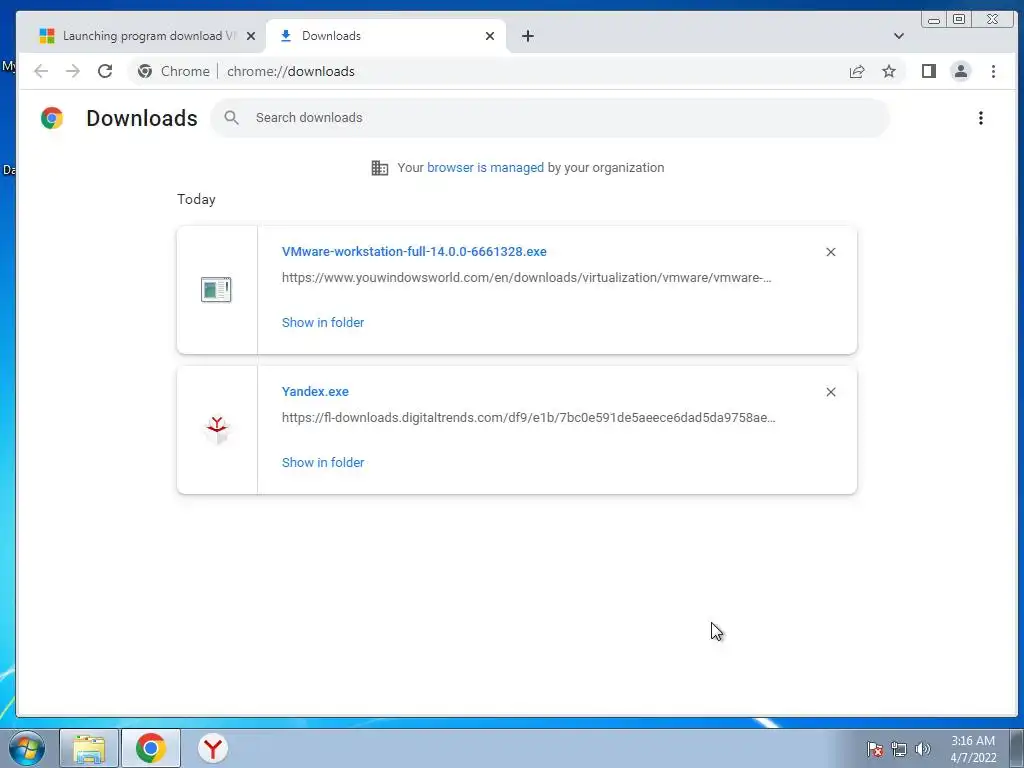The height and width of the screenshot is (768, 1024).
Task: Open the Windows Start menu
Action: tap(27, 748)
